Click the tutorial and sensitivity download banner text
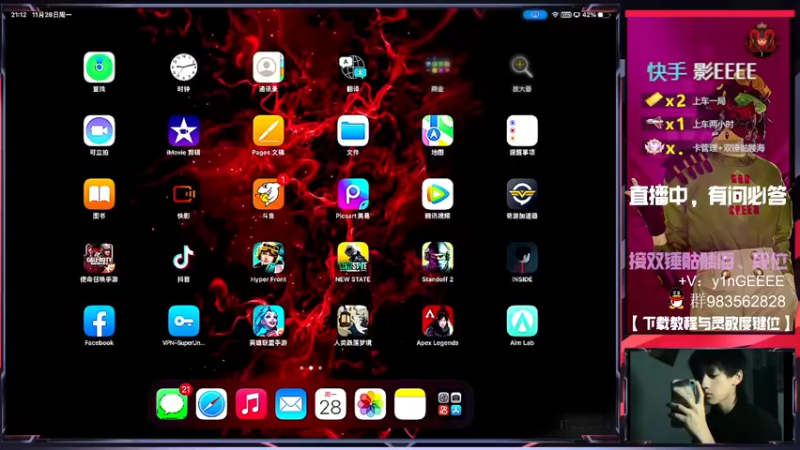This screenshot has height=450, width=800. (710, 323)
